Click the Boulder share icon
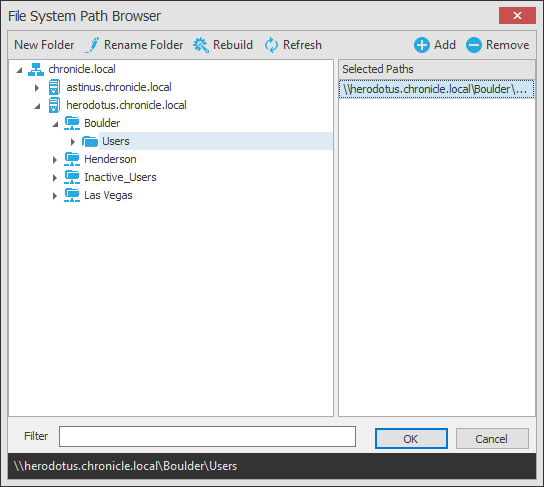This screenshot has height=487, width=544. coord(72,123)
